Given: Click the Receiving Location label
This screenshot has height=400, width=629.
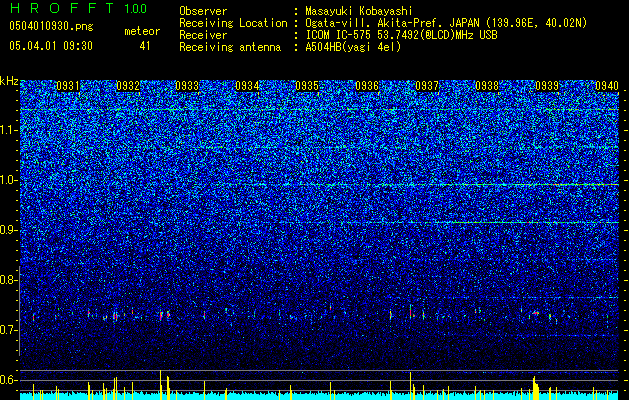Looking at the screenshot, I should point(233,23).
